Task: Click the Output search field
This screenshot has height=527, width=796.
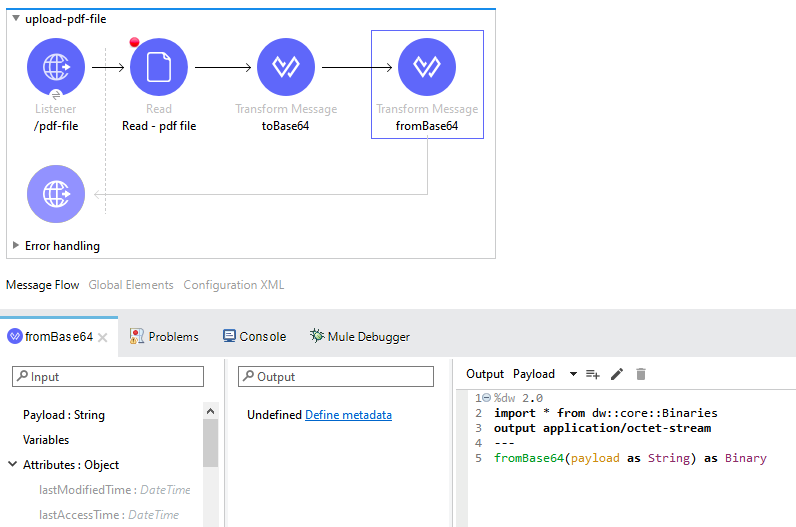Action: click(x=336, y=377)
